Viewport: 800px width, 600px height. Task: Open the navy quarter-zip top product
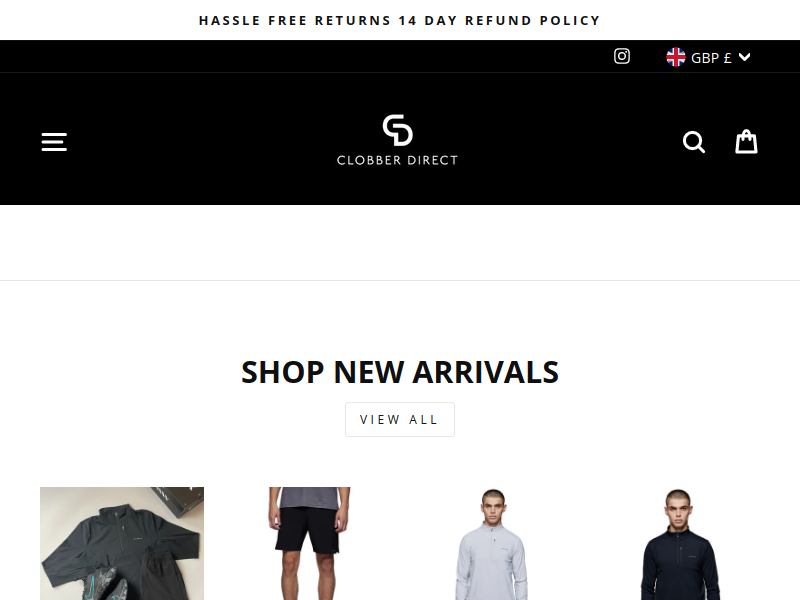[679, 543]
